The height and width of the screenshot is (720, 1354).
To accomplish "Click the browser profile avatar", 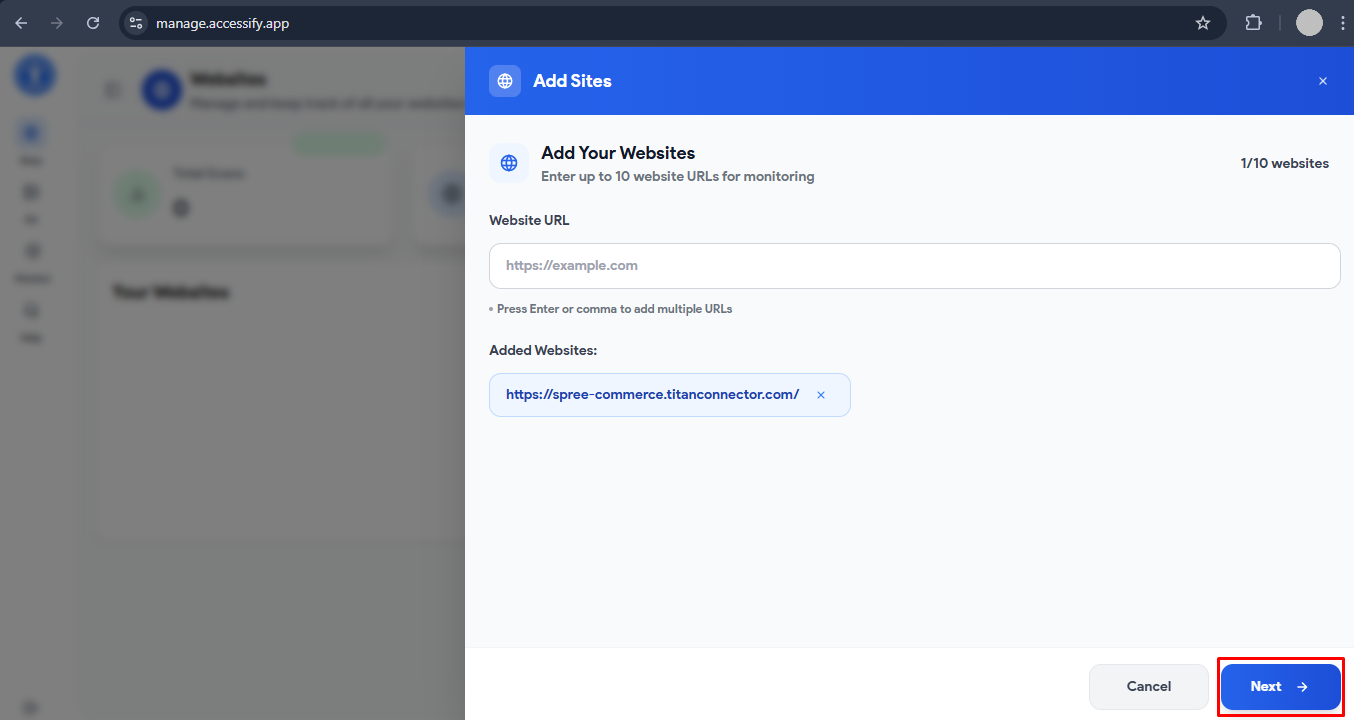I will coord(1309,22).
